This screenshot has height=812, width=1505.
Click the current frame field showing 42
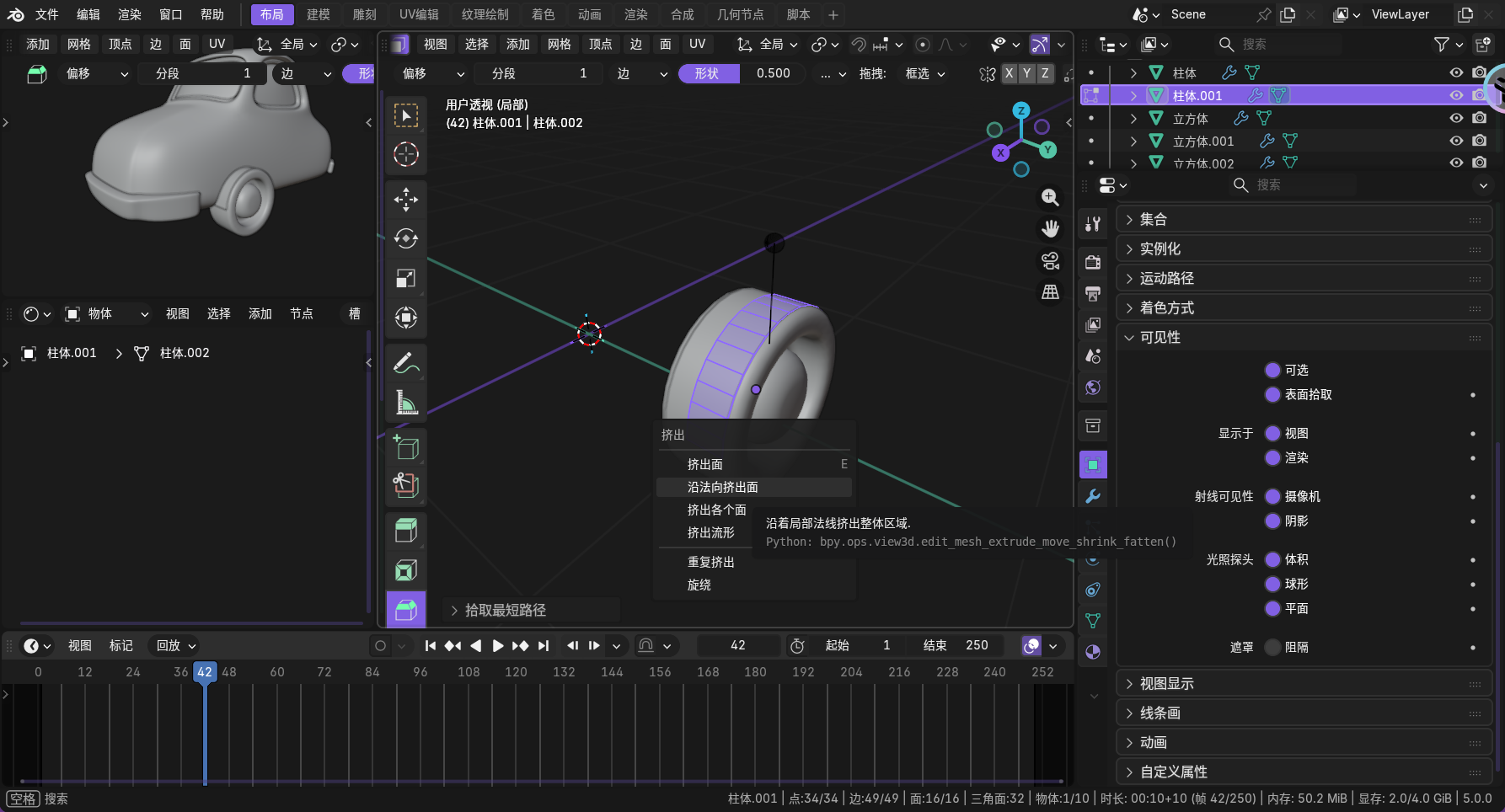point(737,645)
